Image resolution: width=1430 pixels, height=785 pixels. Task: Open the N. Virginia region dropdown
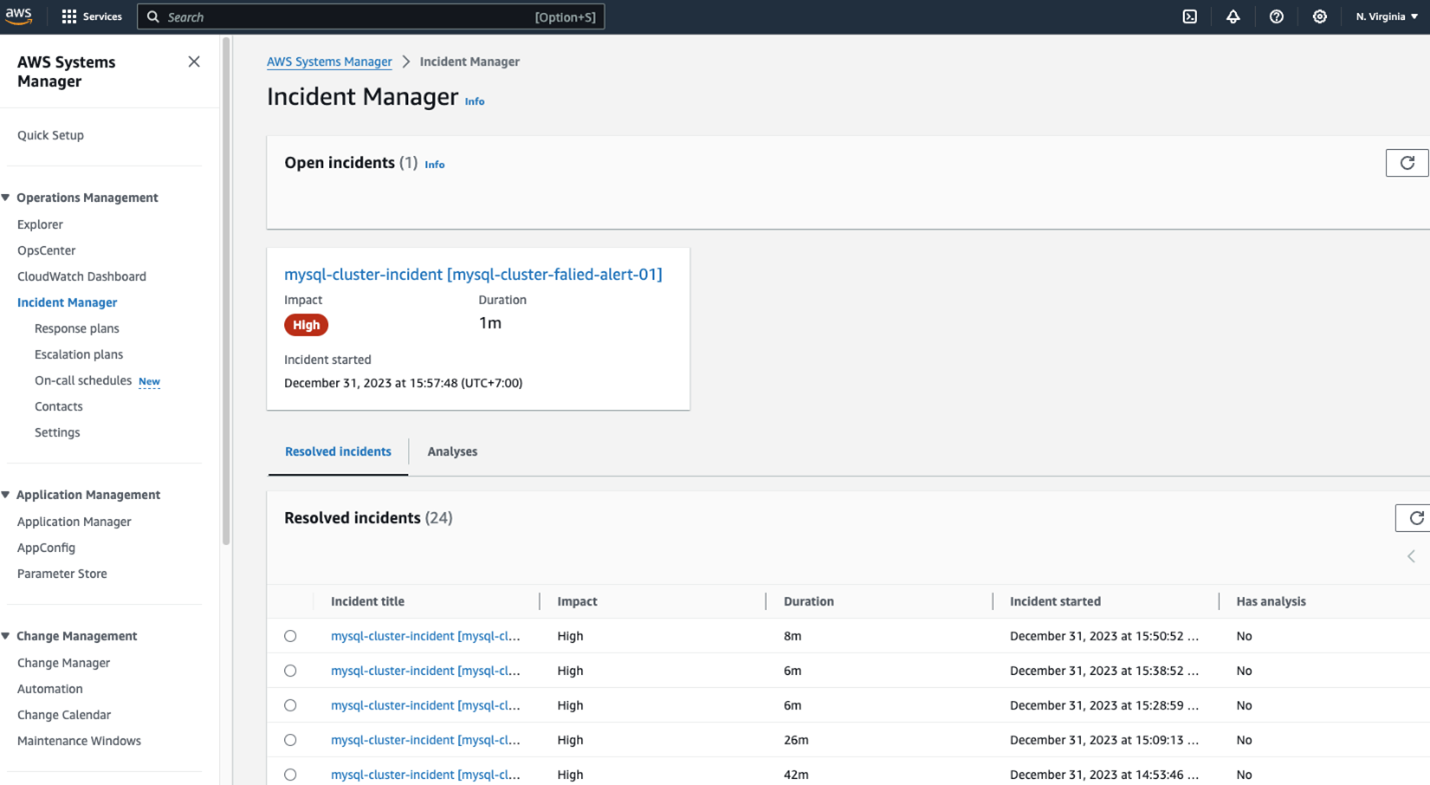pos(1386,16)
